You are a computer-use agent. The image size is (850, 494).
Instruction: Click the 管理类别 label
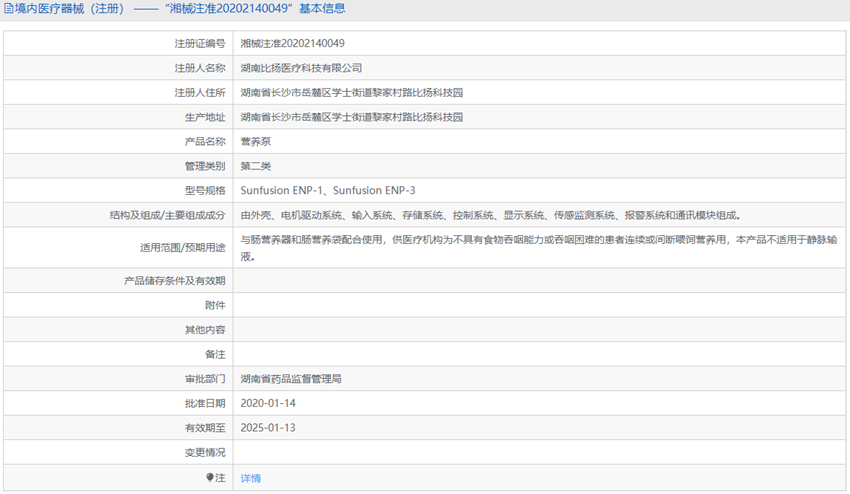pos(205,166)
